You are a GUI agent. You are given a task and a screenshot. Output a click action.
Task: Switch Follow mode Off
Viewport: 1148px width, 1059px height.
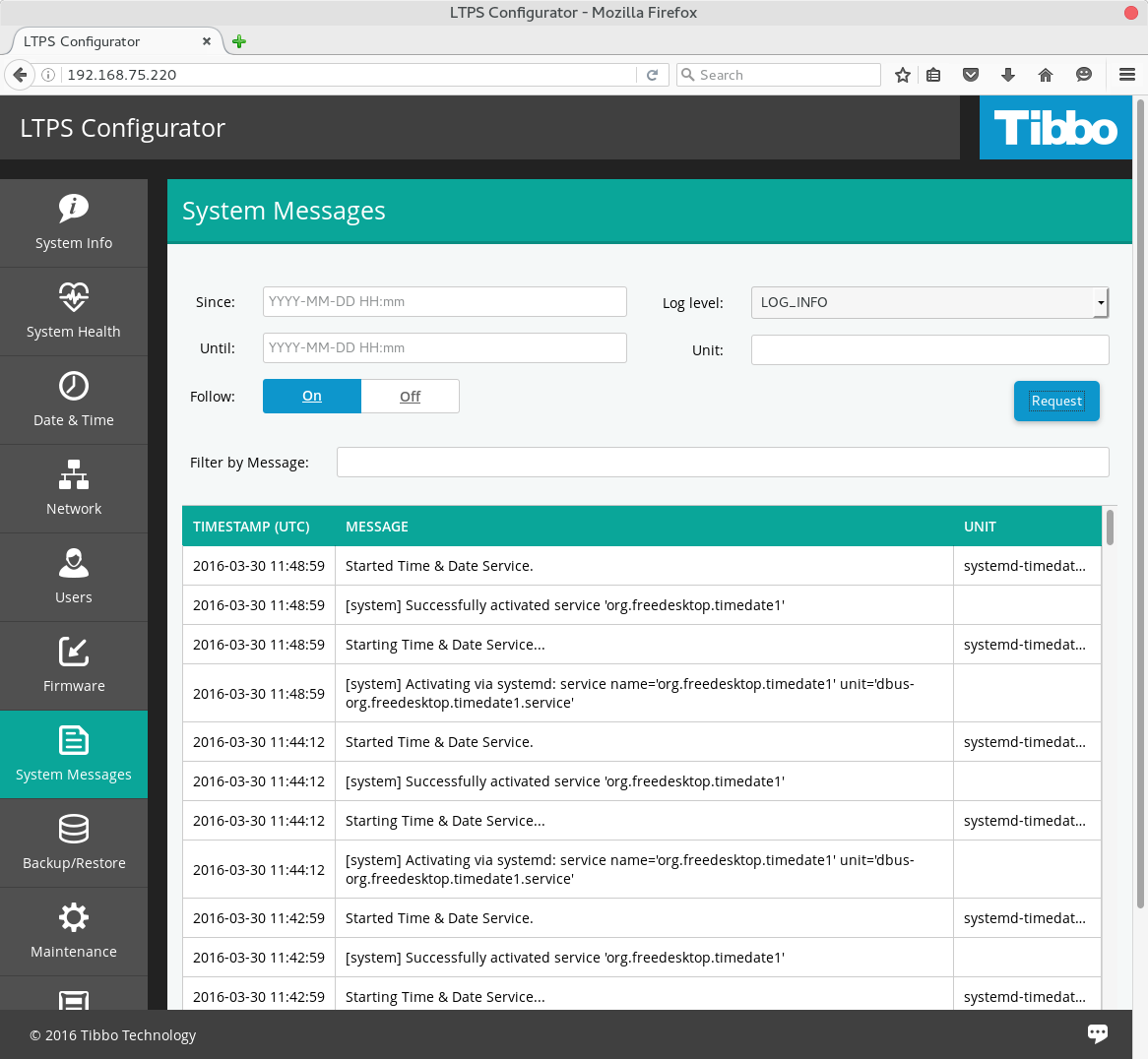(410, 396)
